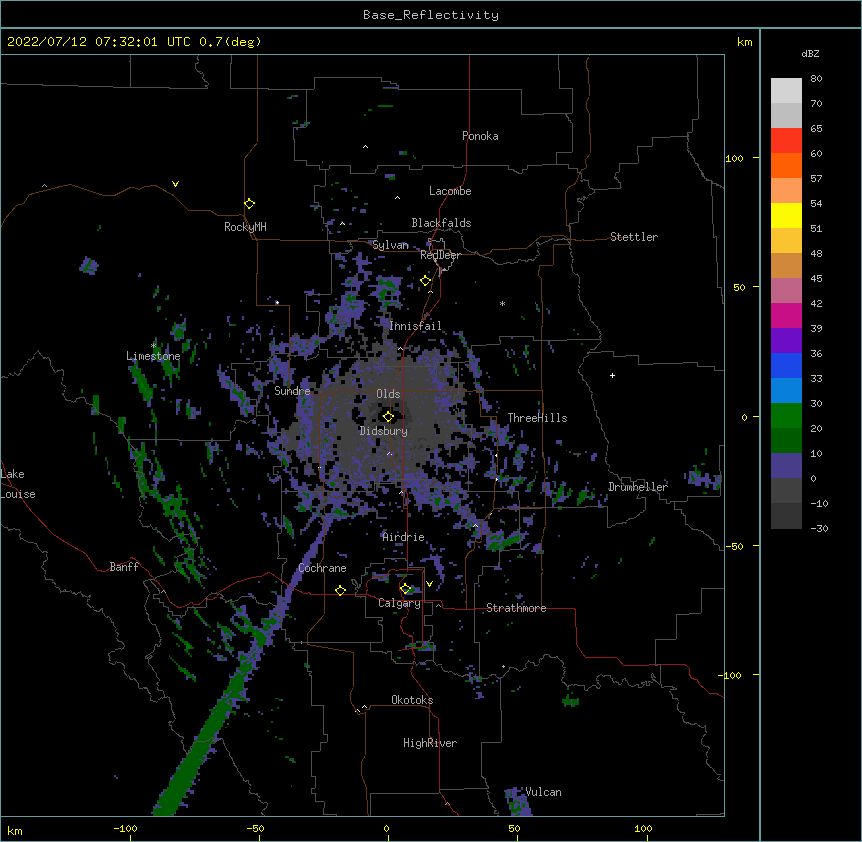Select the white 70-80 dBZ legend swatch
Screen dimensions: 862x842
click(786, 91)
